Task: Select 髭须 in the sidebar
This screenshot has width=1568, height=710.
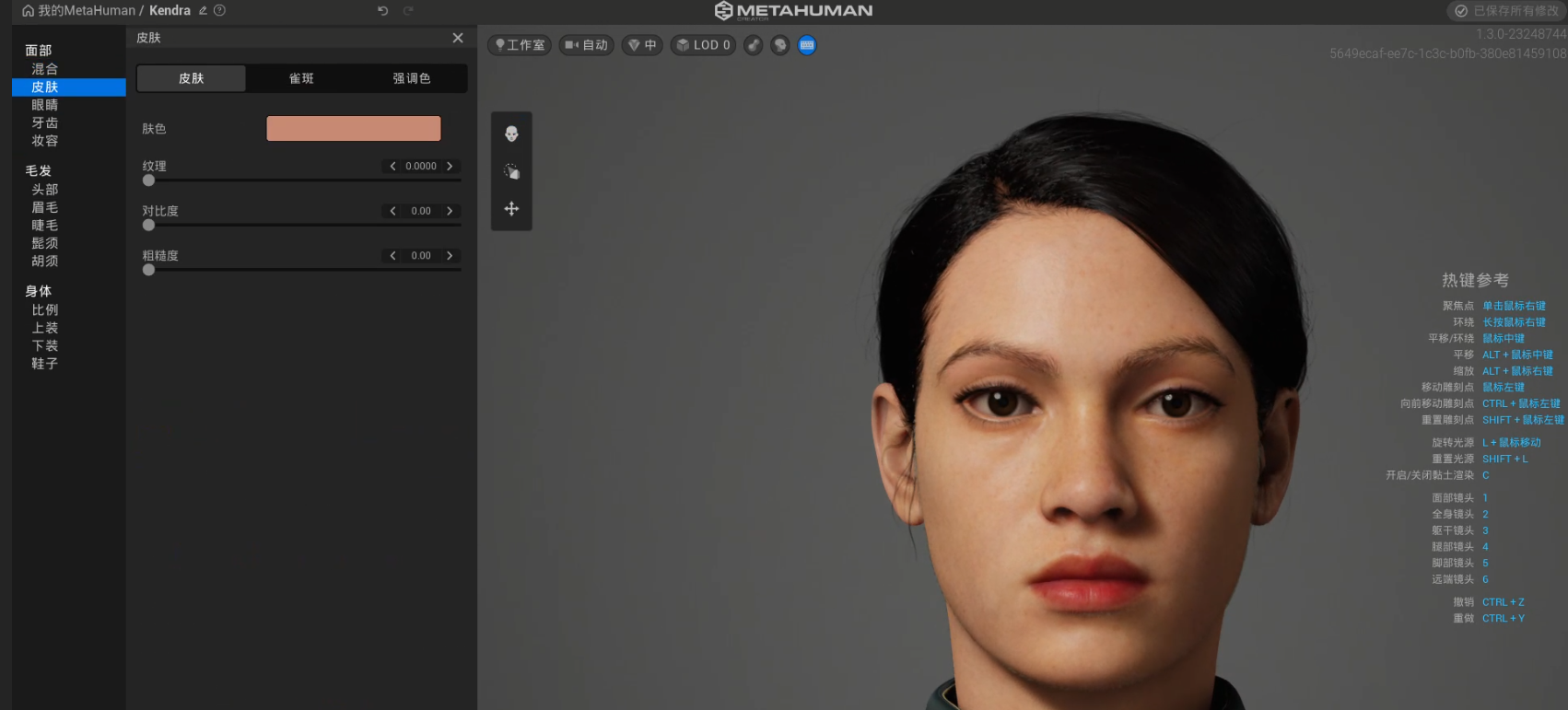Action: [x=45, y=243]
